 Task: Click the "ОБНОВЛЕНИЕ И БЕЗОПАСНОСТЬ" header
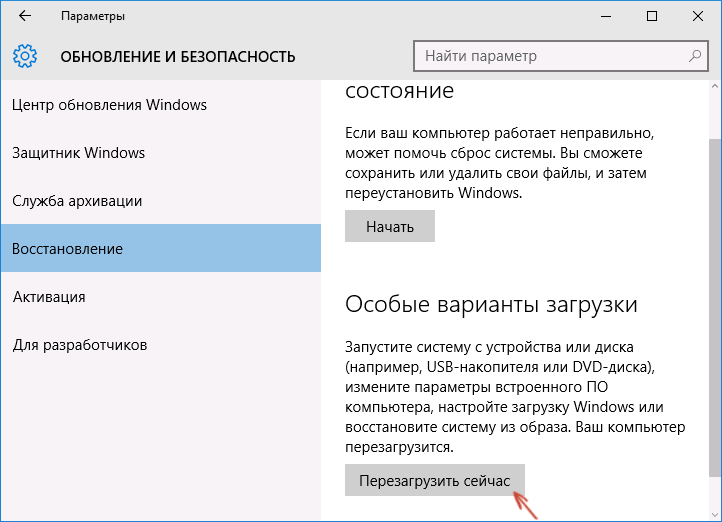coord(178,56)
